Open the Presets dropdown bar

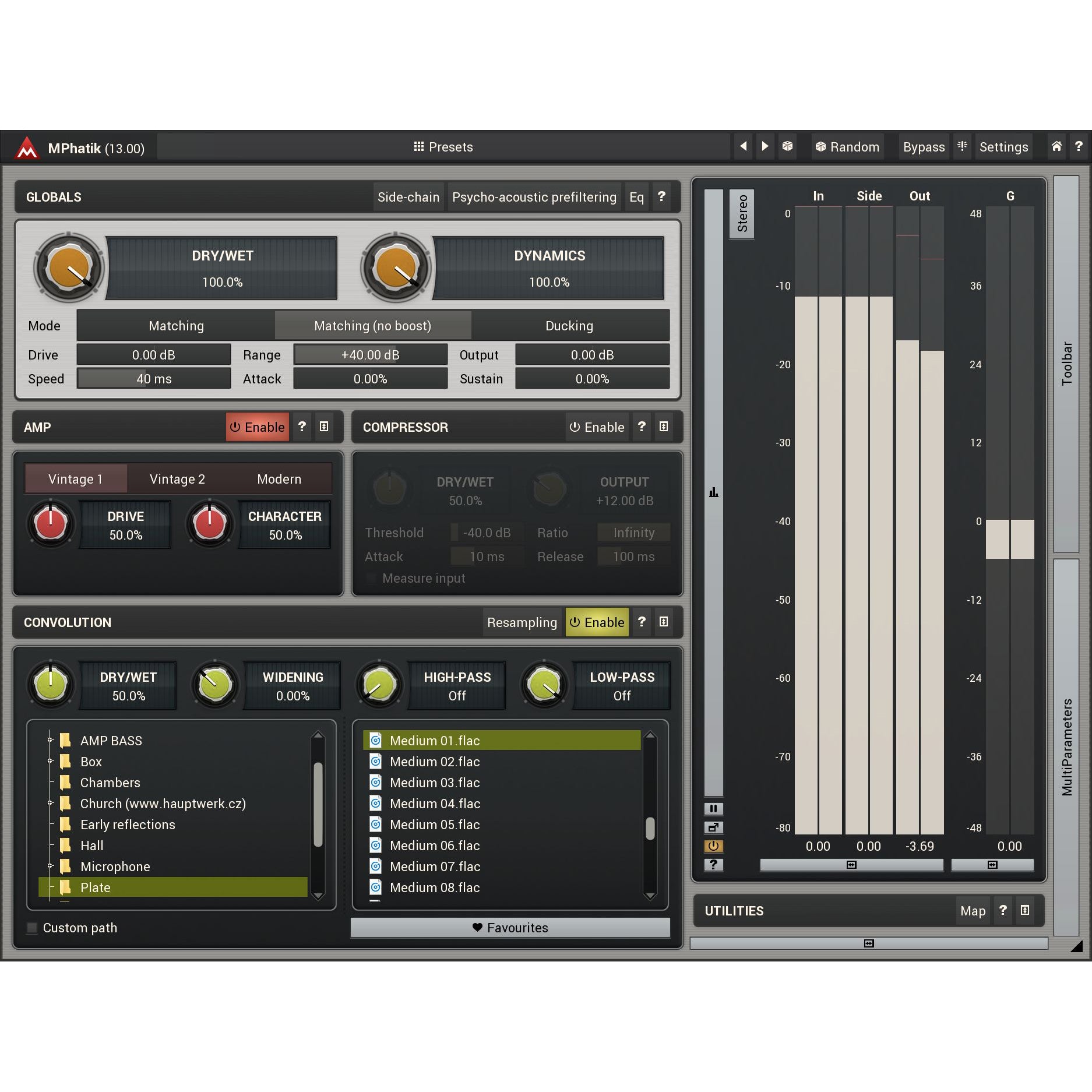click(x=443, y=147)
